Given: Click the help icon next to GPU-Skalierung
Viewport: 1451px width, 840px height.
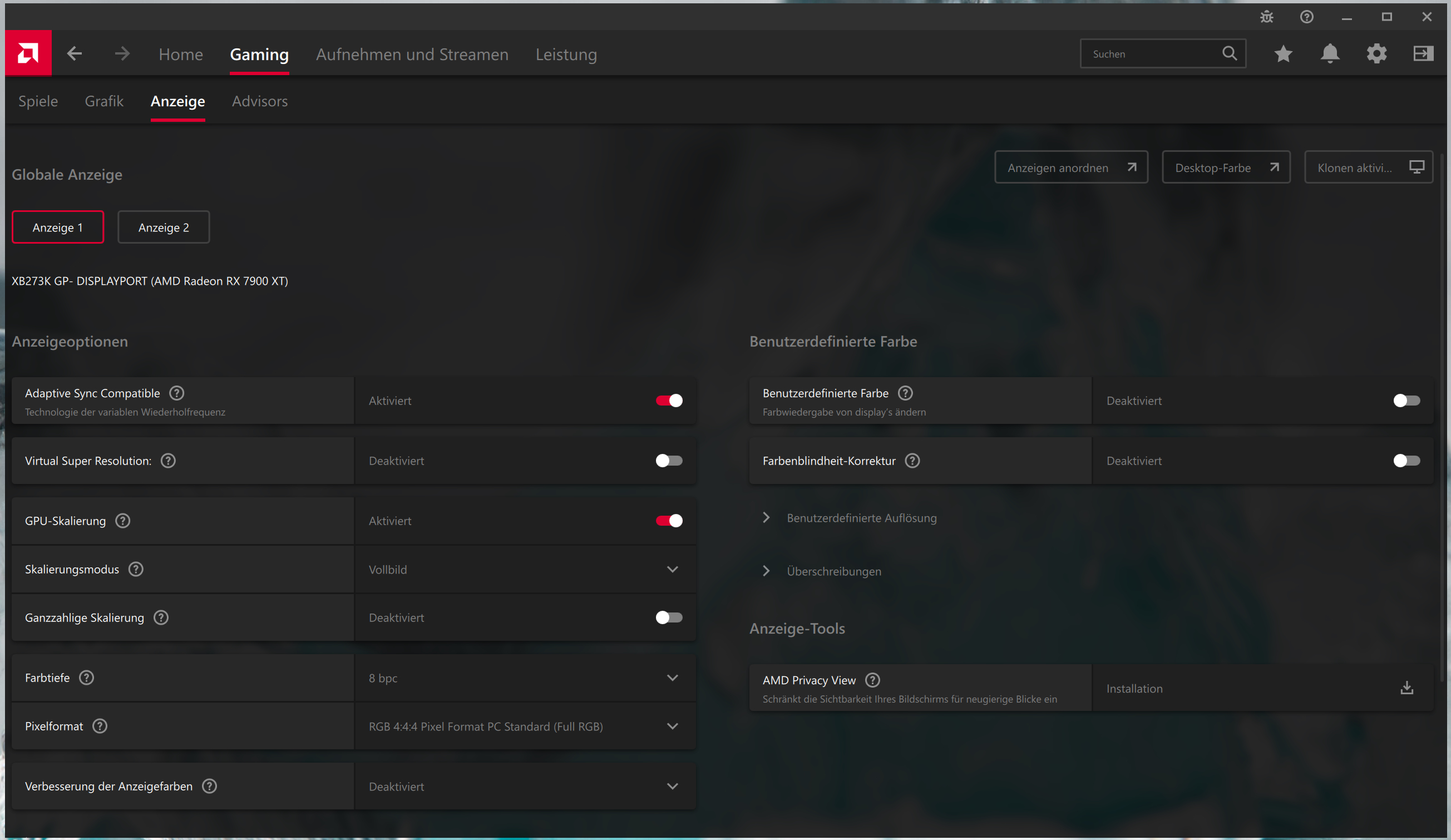Looking at the screenshot, I should [122, 521].
